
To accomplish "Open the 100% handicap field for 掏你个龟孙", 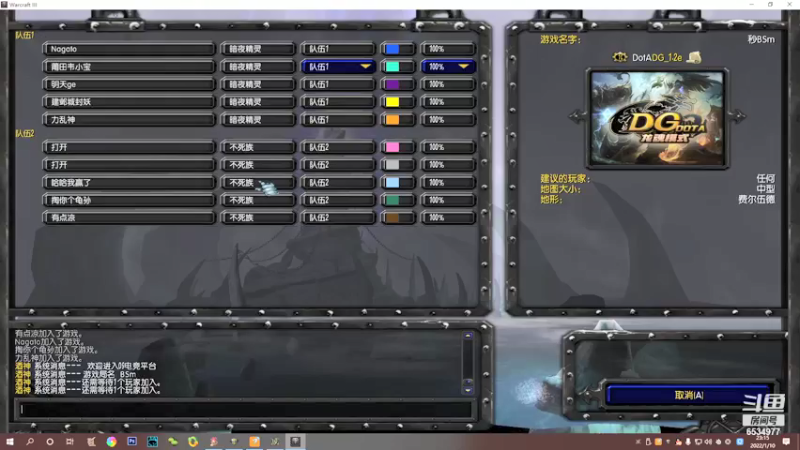I will pos(448,200).
